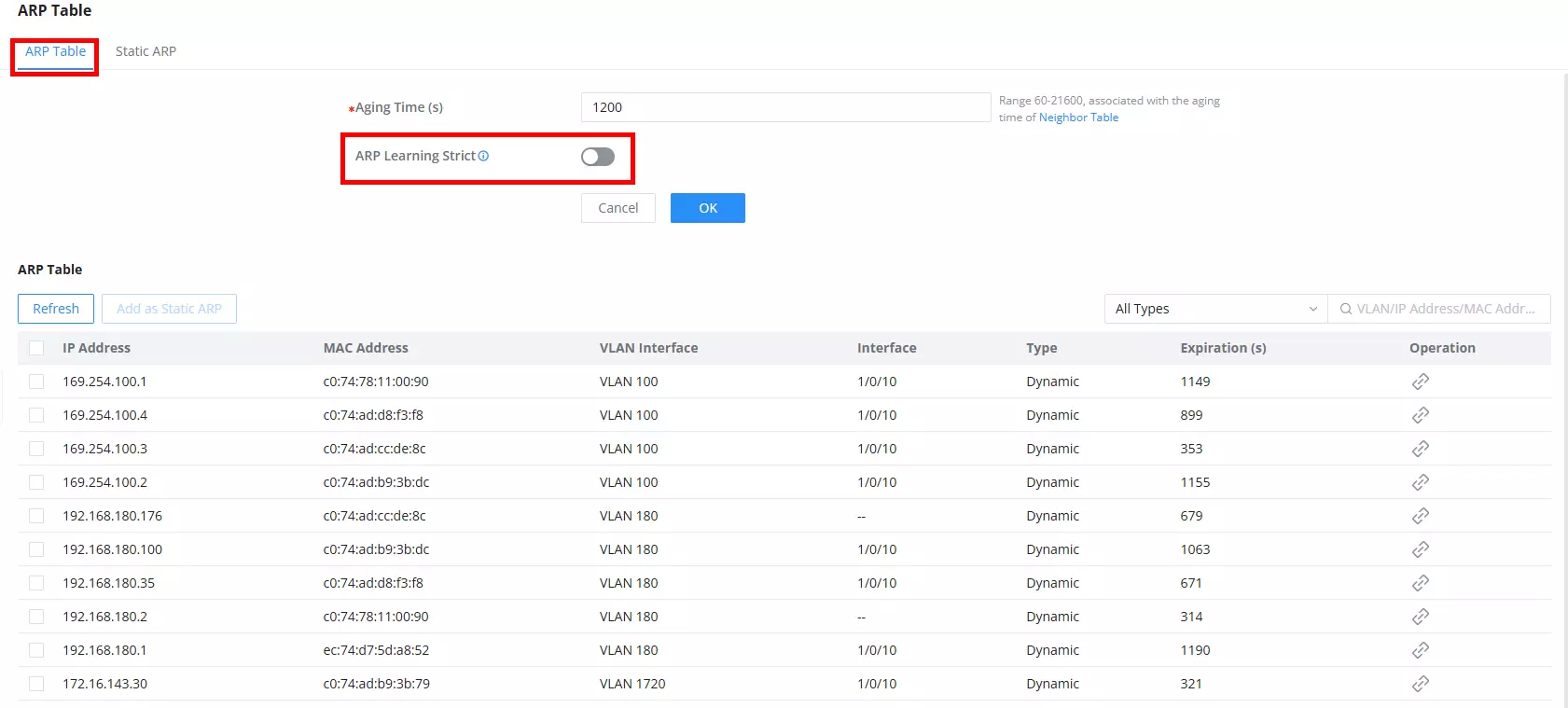Check the select-all header checkbox

pyautogui.click(x=36, y=348)
